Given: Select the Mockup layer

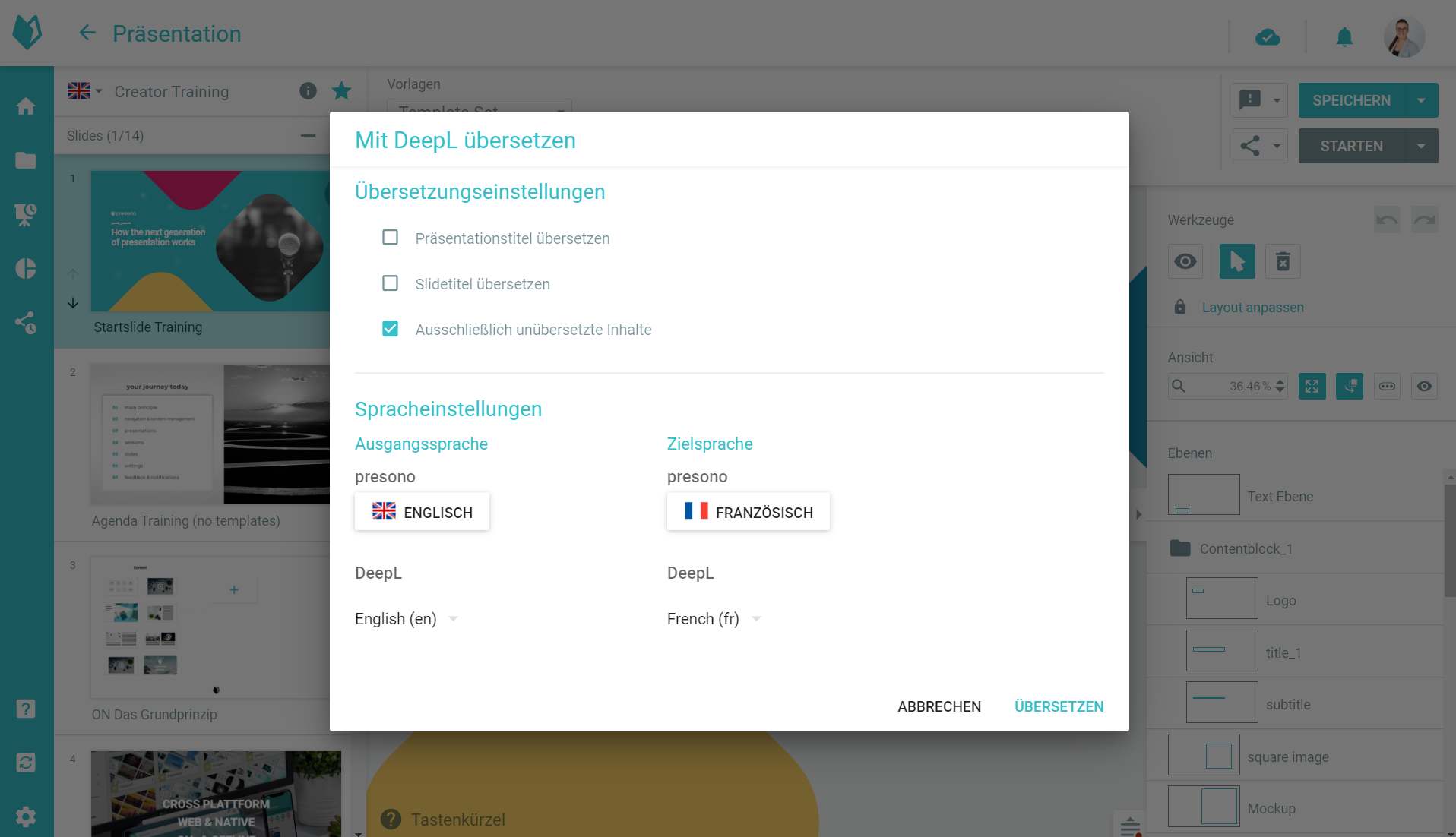Looking at the screenshot, I should click(x=1293, y=807).
